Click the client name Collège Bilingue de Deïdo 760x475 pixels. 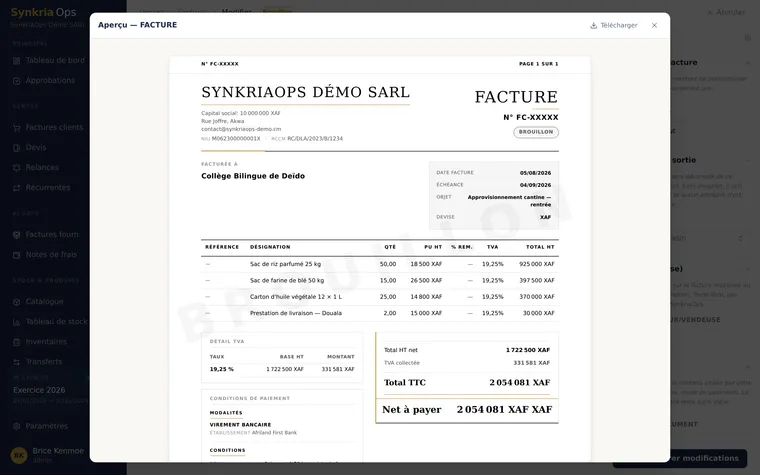(253, 176)
